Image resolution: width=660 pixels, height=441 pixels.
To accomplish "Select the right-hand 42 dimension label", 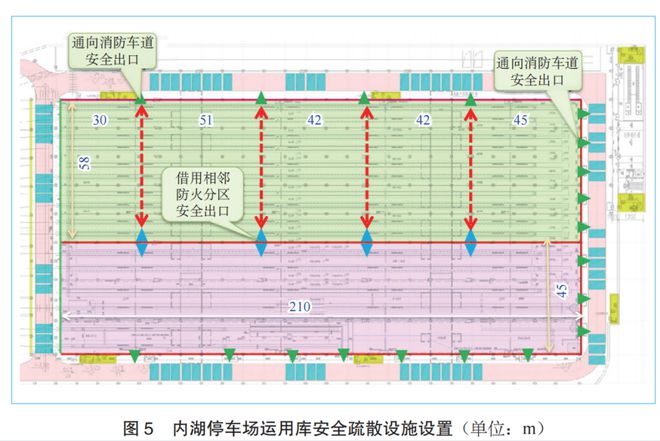I will 423,120.
